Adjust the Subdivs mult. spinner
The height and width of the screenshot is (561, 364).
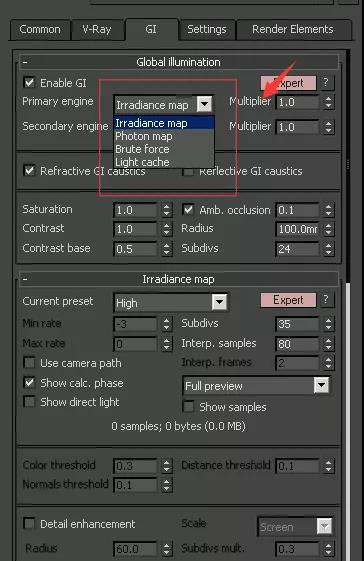click(x=329, y=549)
